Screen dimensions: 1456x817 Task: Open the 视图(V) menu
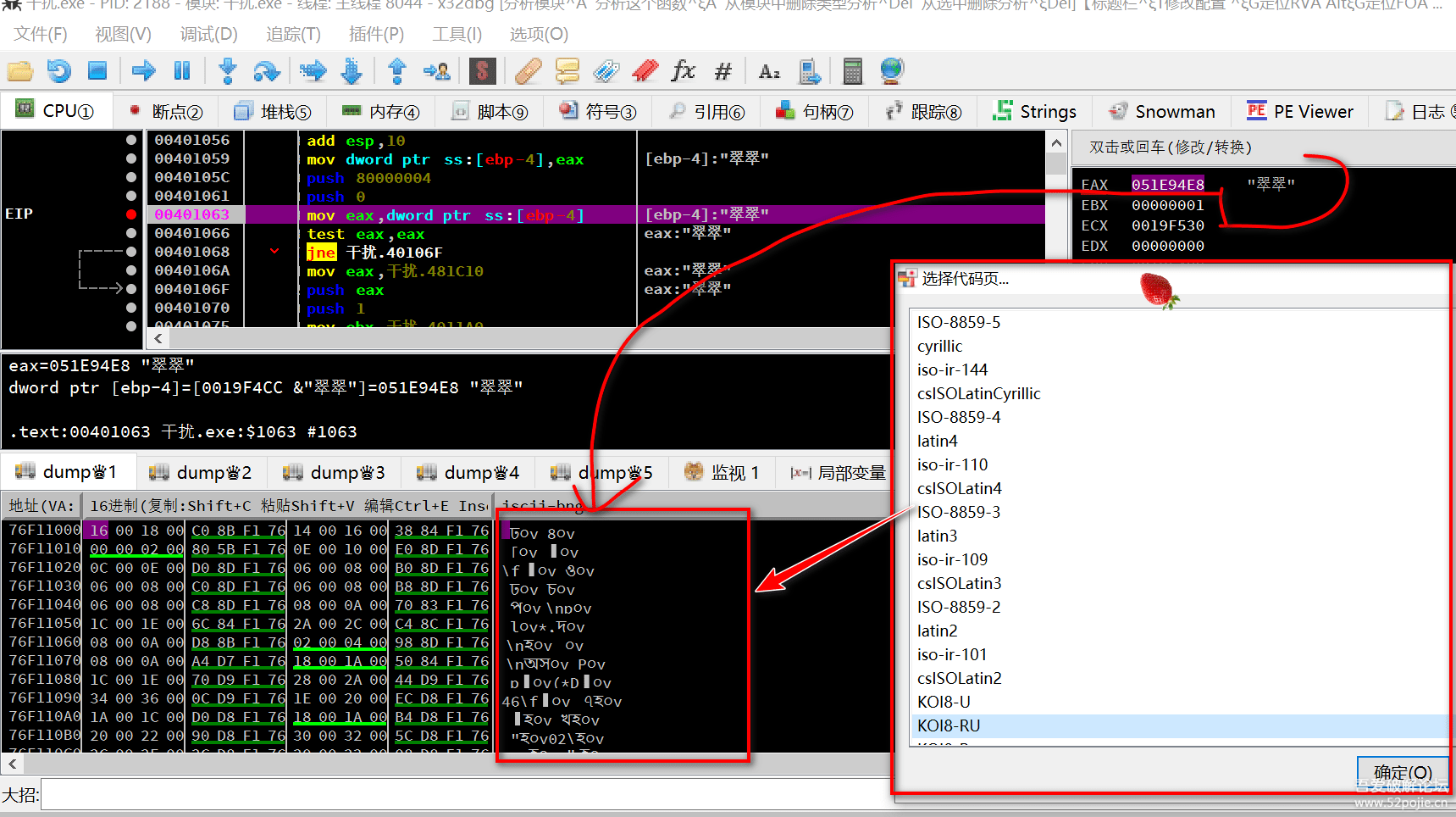pos(124,34)
